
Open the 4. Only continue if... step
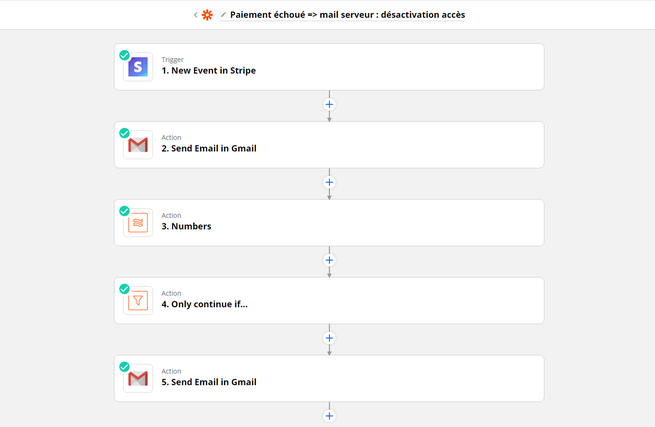coord(329,300)
